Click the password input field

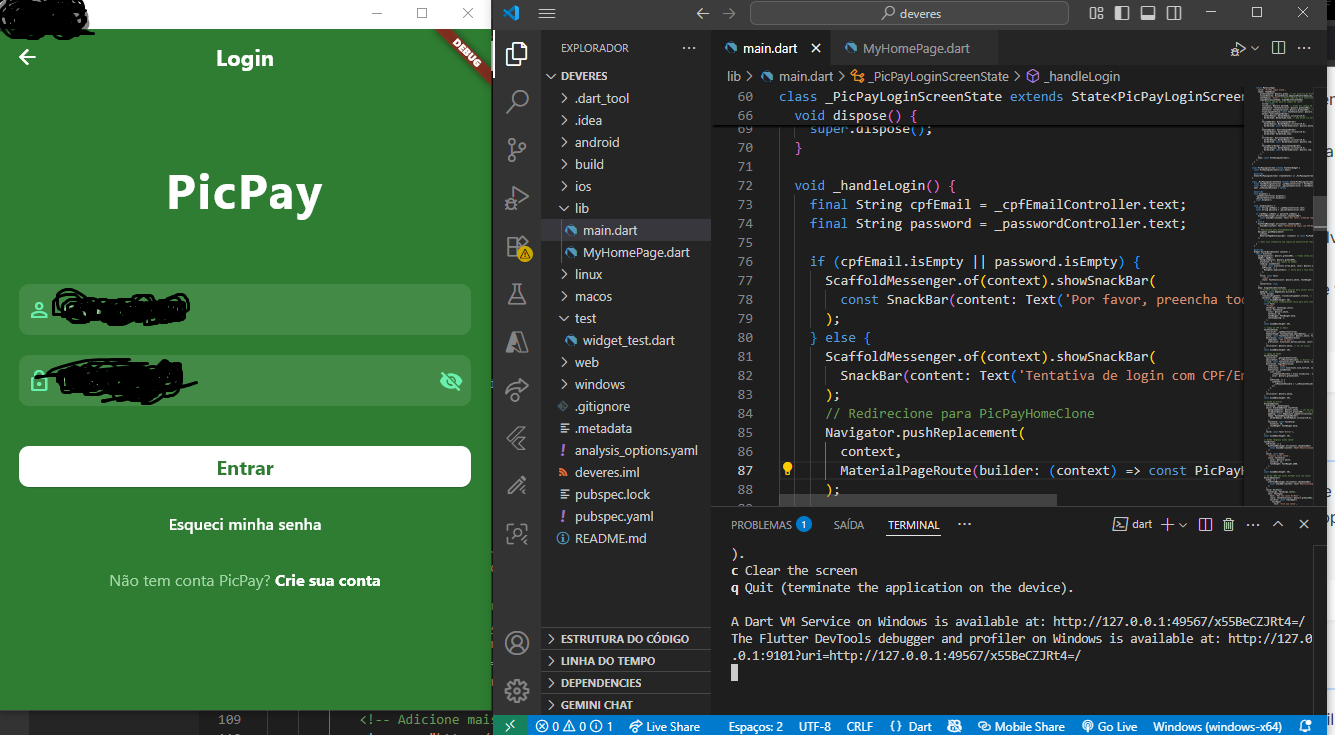(x=245, y=380)
